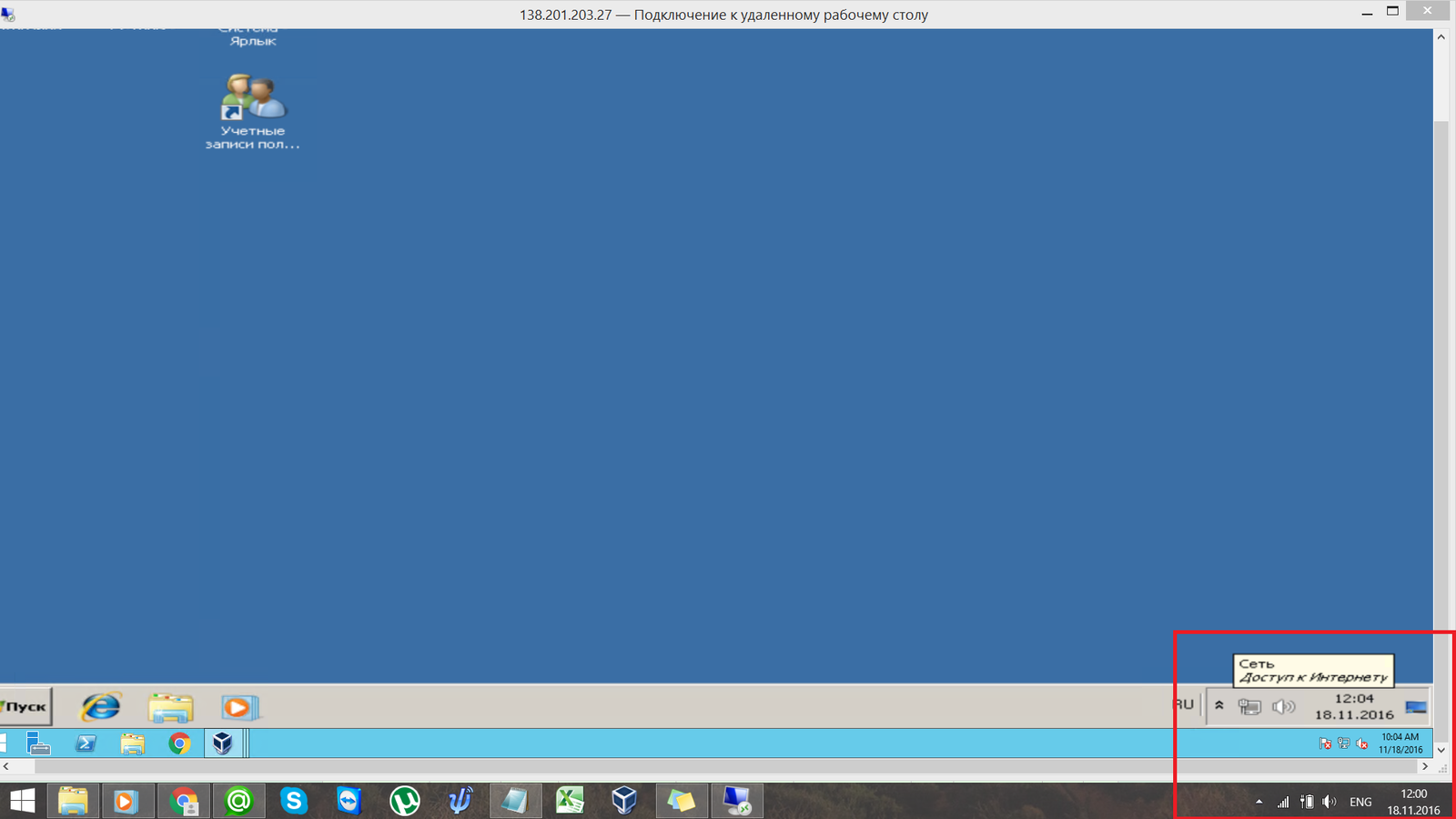The image size is (1456, 819).
Task: Launch Windows Media Player in the grey taskbar
Action: (239, 707)
